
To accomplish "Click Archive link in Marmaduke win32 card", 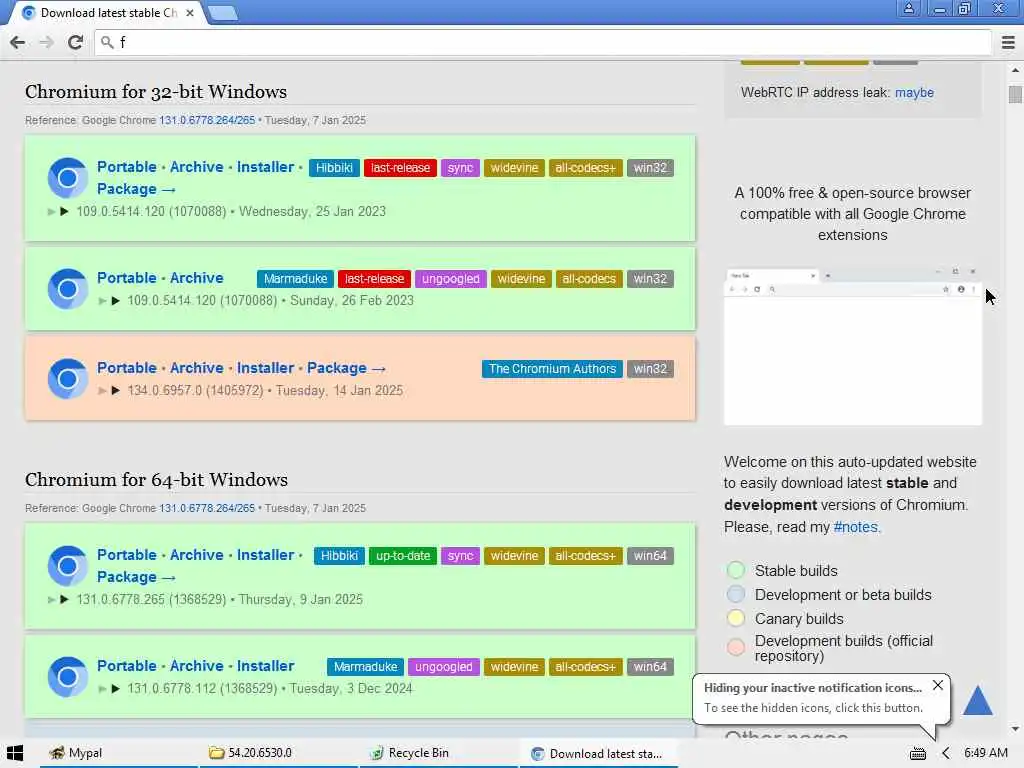I will (x=197, y=278).
